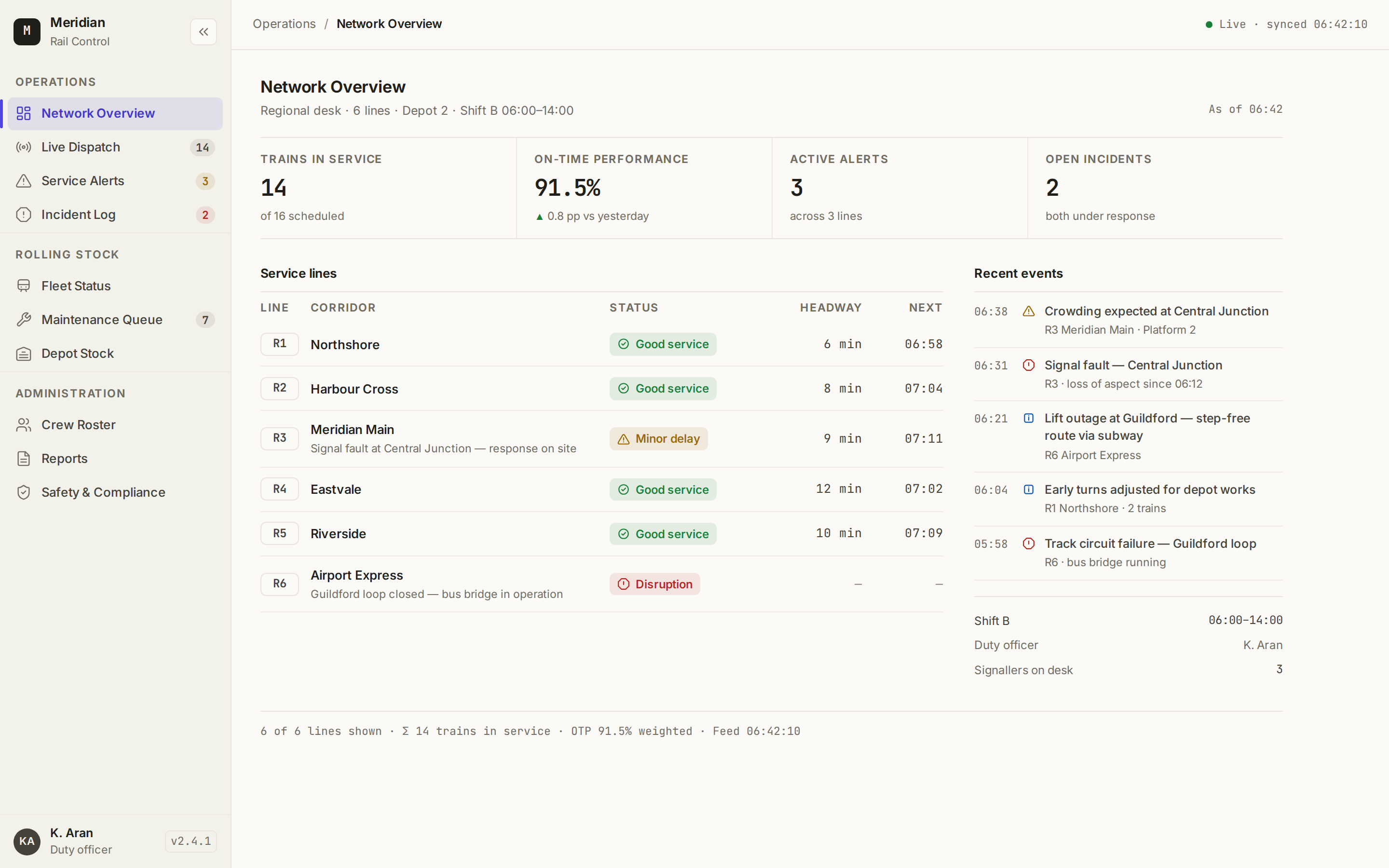Click the Maintenance Queue badge showing 7
This screenshot has width=1389, height=868.
click(x=205, y=320)
